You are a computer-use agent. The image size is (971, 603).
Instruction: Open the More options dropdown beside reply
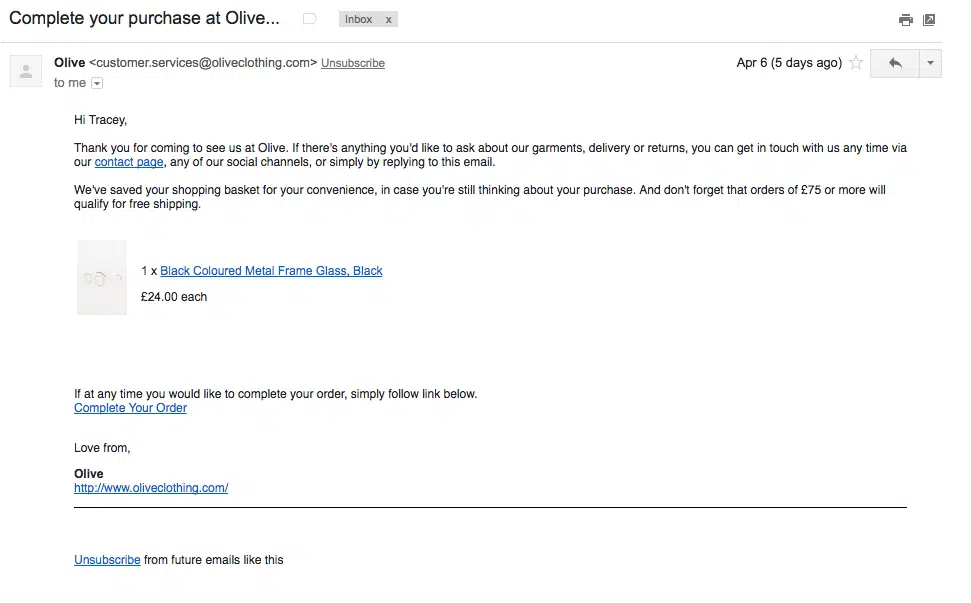[930, 63]
